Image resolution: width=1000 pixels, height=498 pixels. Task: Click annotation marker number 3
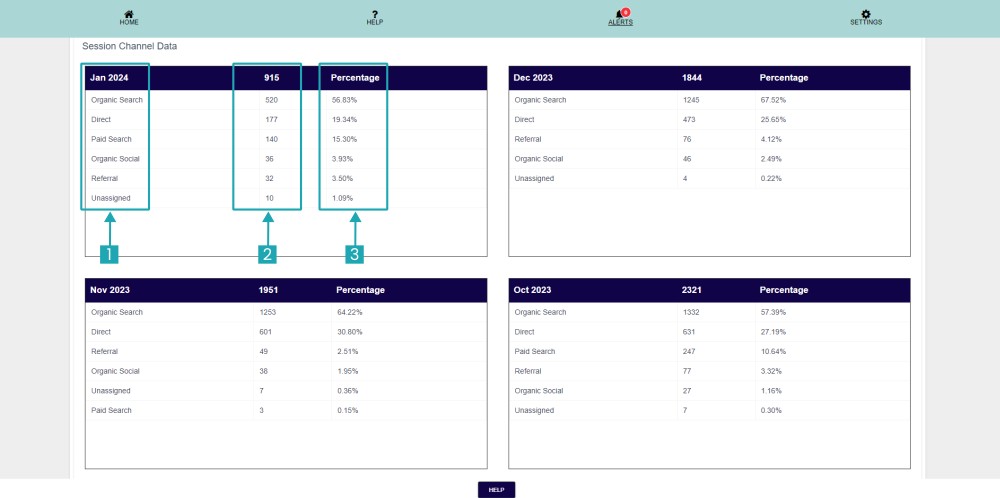tap(354, 254)
